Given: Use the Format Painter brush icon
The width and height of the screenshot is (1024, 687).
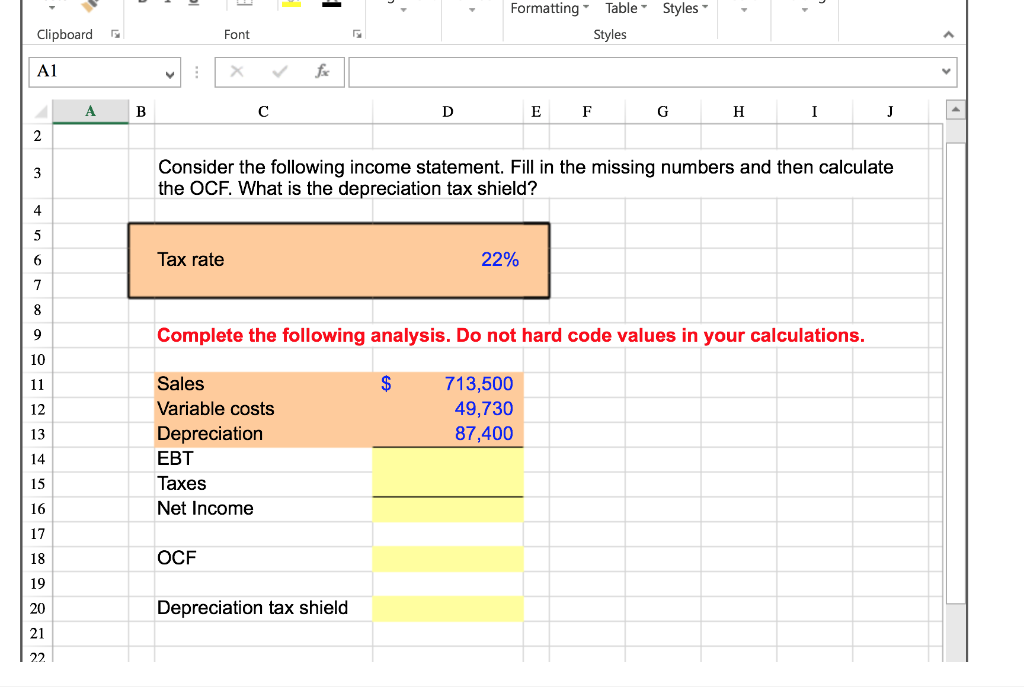Looking at the screenshot, I should [87, 6].
